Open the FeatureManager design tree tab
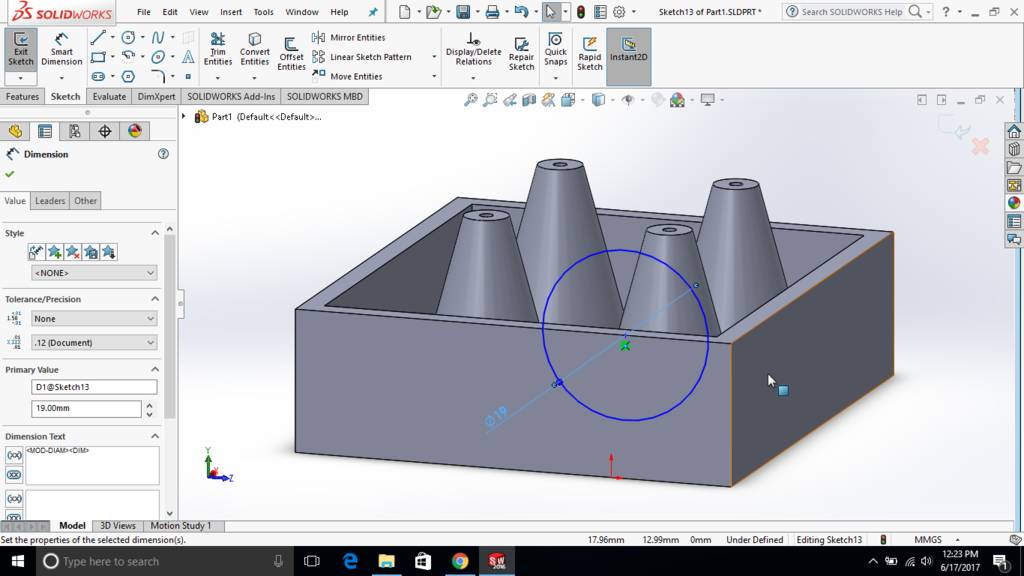The width and height of the screenshot is (1024, 576). point(15,131)
